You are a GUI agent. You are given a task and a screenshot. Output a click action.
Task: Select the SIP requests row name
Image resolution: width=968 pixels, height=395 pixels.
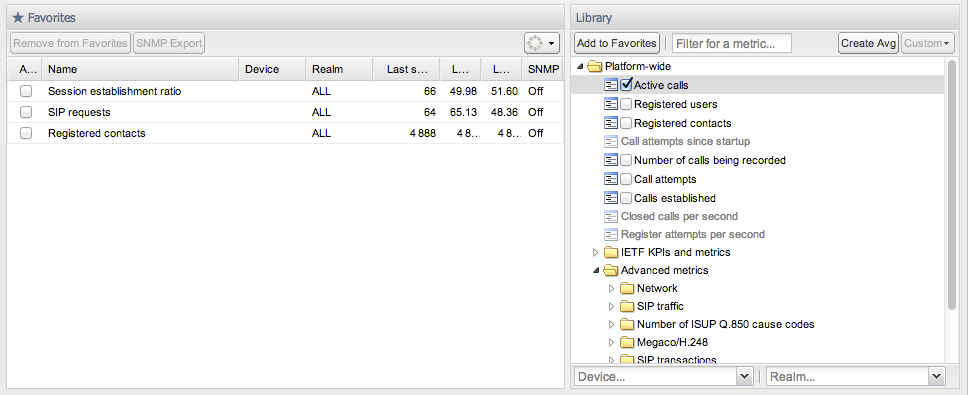coord(79,112)
